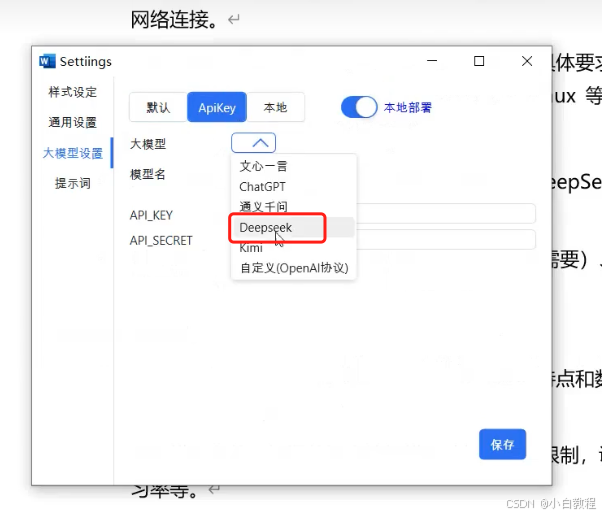Image resolution: width=602 pixels, height=515 pixels.
Task: Close the Settings window
Action: tap(527, 61)
